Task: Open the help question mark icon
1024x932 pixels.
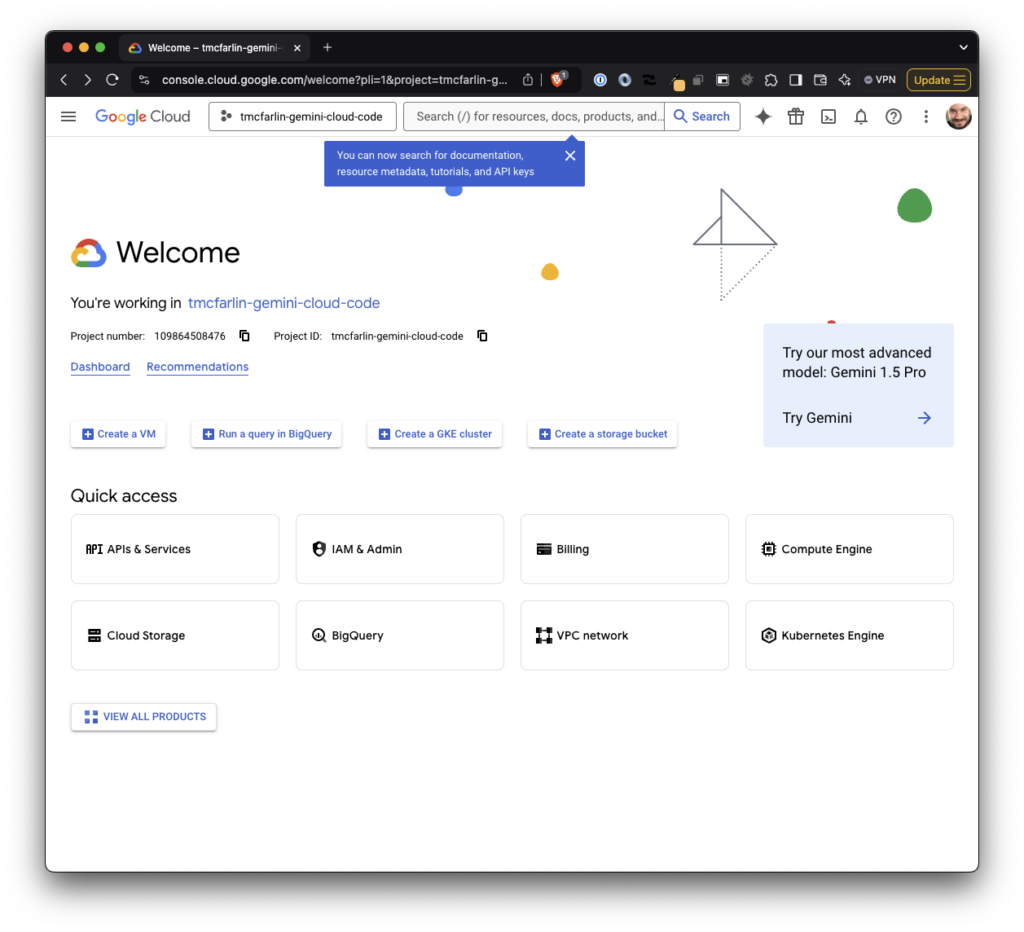Action: point(893,116)
